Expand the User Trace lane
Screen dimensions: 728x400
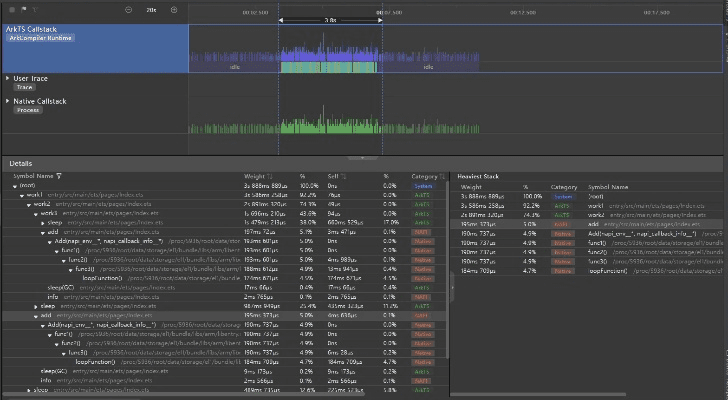7,77
